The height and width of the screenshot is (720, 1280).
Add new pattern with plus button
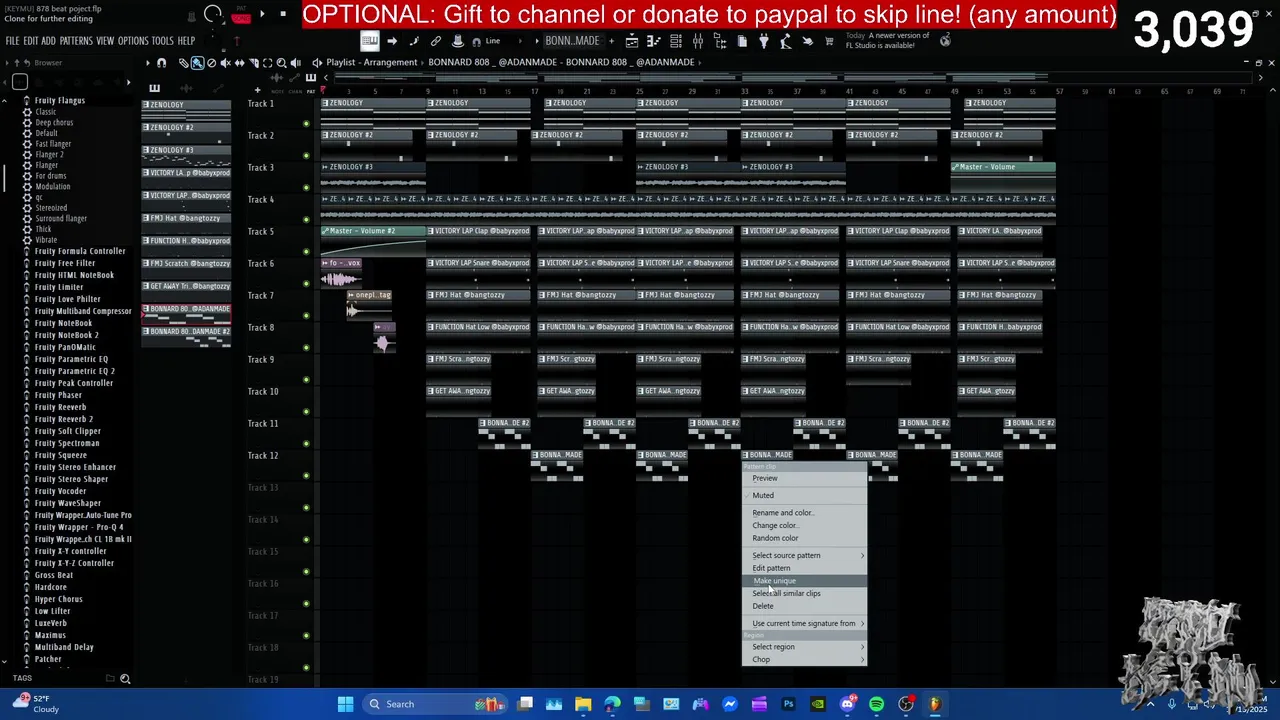(612, 41)
